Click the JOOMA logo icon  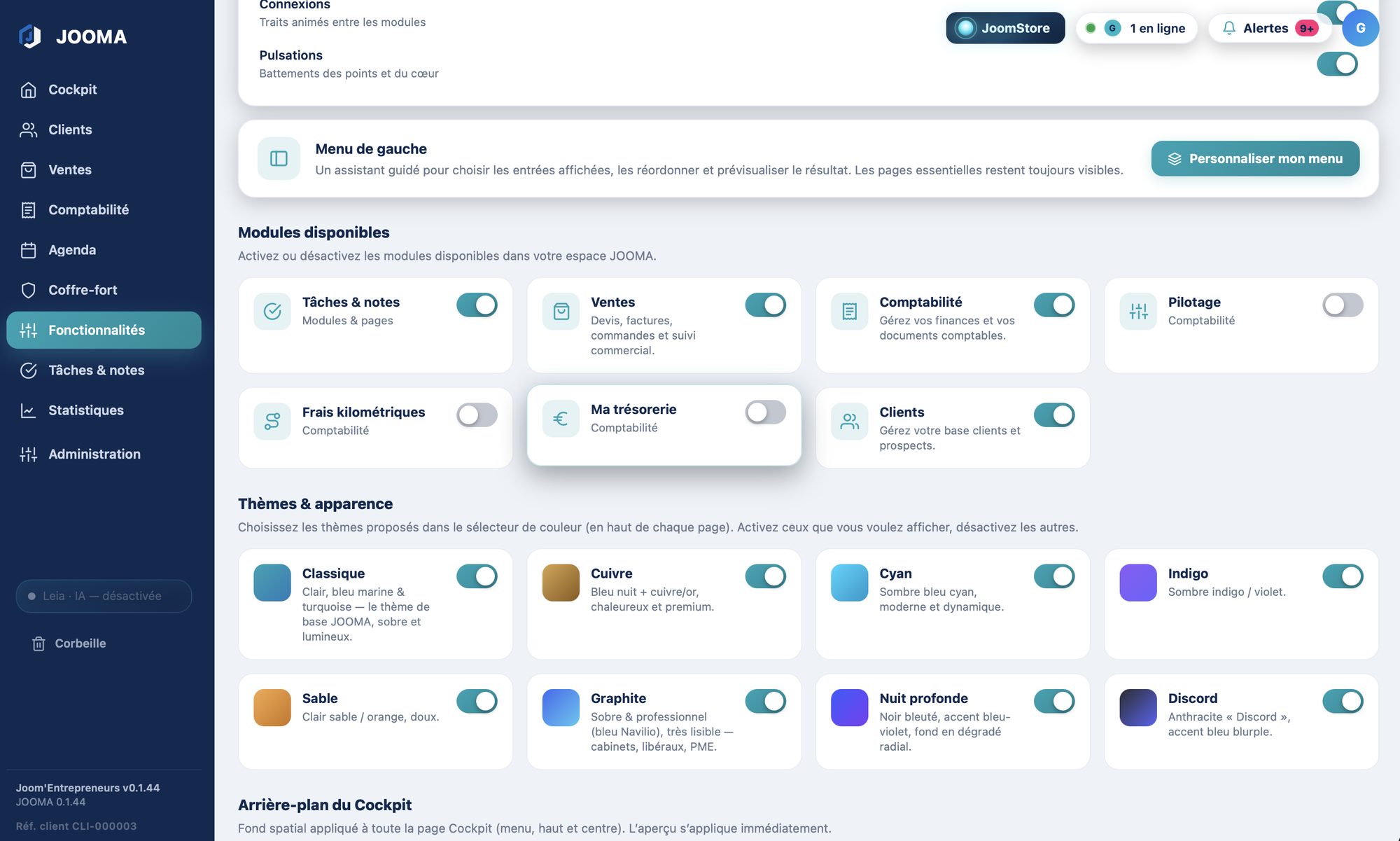click(29, 36)
